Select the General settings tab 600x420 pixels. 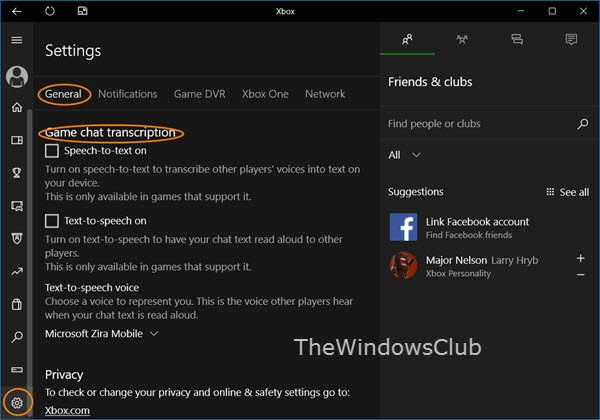pos(63,94)
